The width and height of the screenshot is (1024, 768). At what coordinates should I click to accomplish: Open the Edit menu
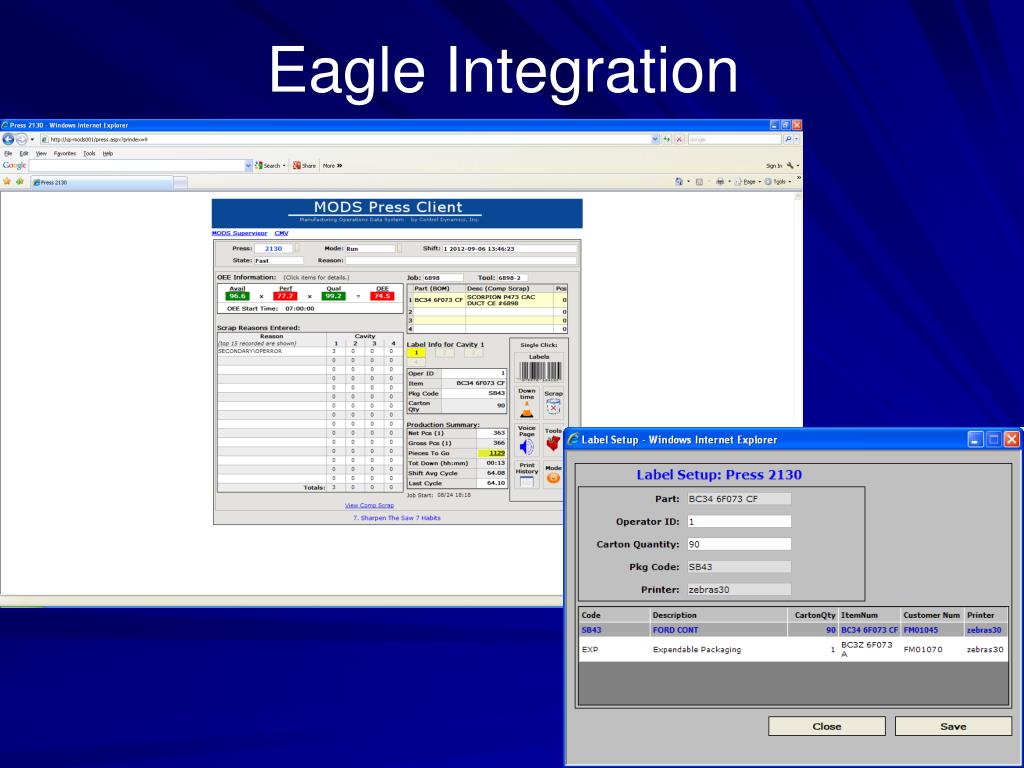coord(24,153)
